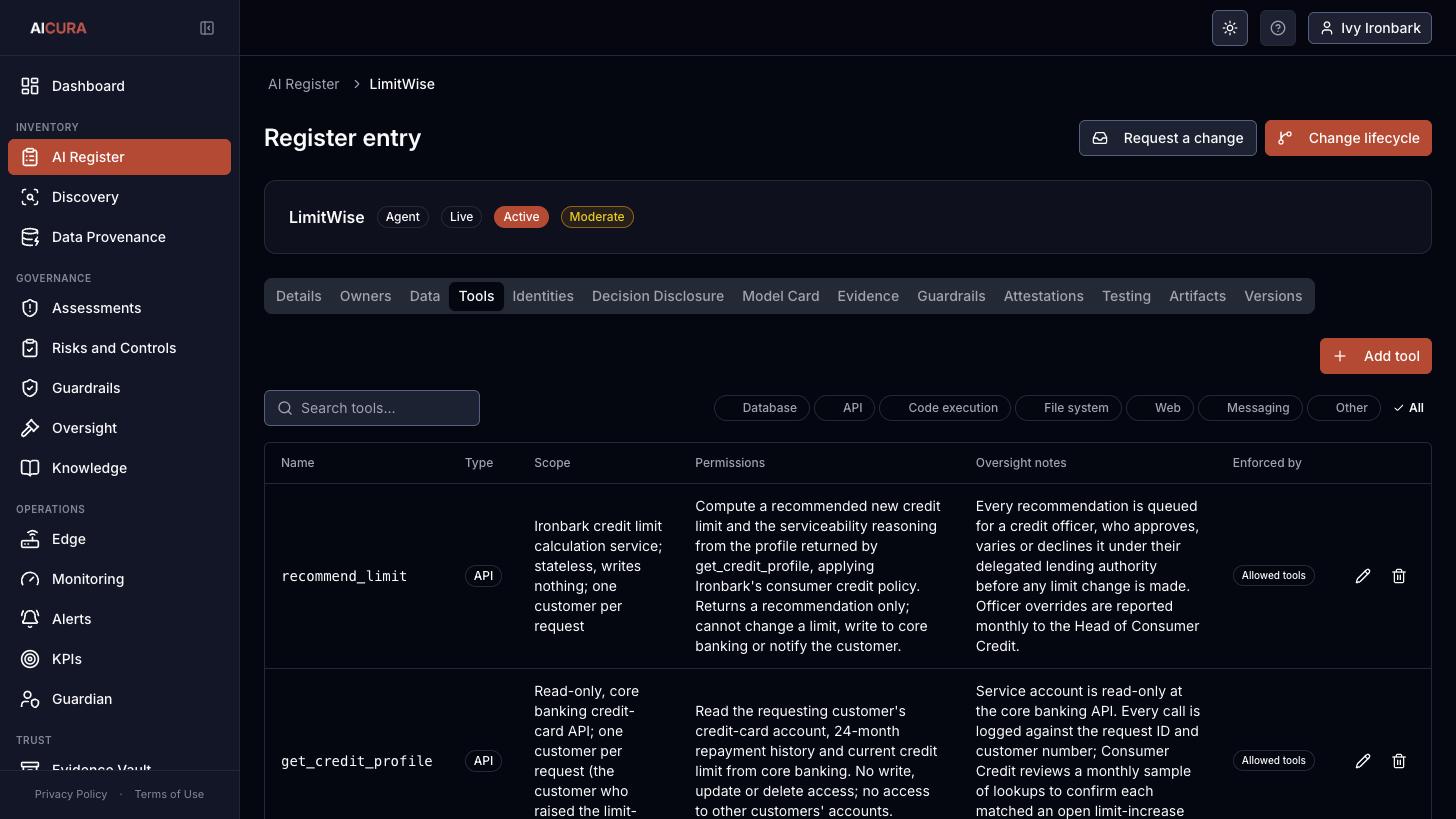The image size is (1456, 819).
Task: Toggle the Web filter chip
Action: [1160, 408]
